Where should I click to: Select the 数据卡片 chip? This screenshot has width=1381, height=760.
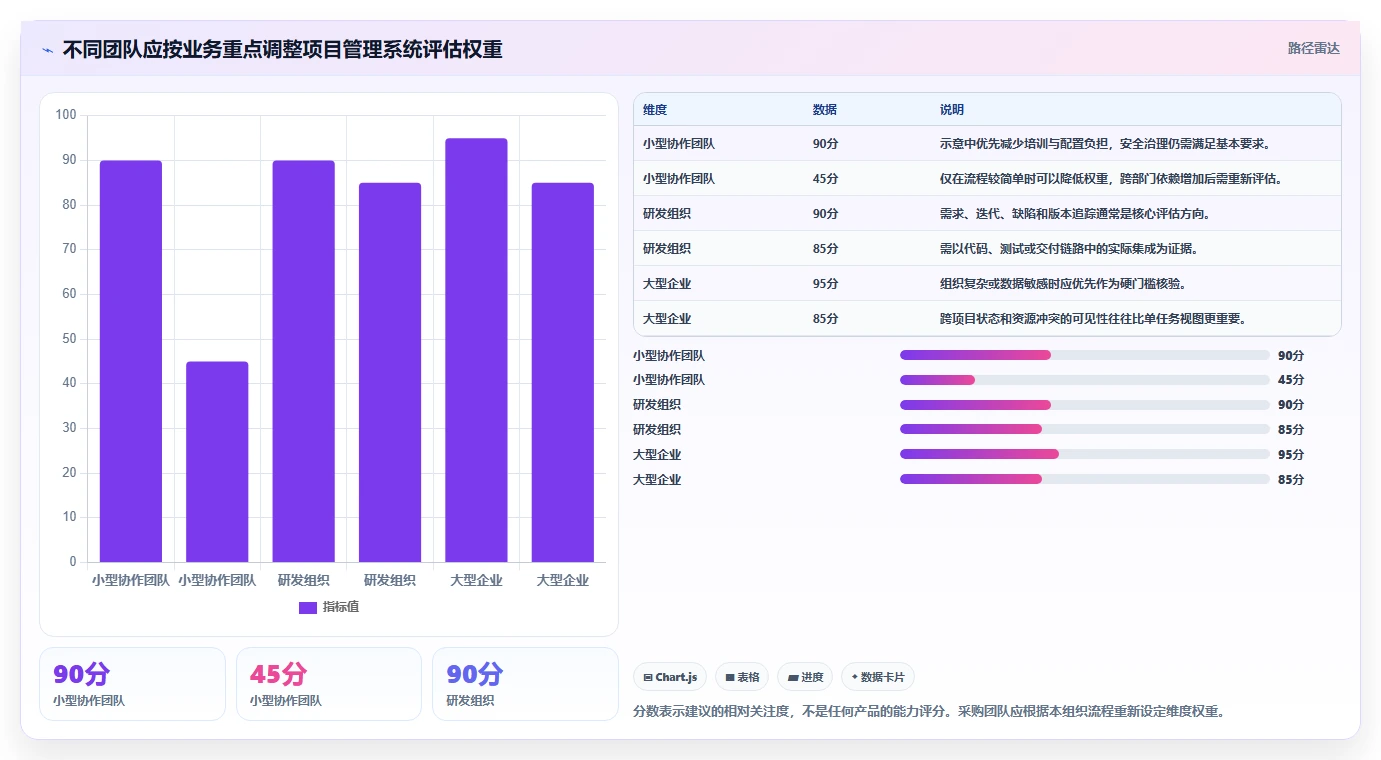[x=877, y=677]
